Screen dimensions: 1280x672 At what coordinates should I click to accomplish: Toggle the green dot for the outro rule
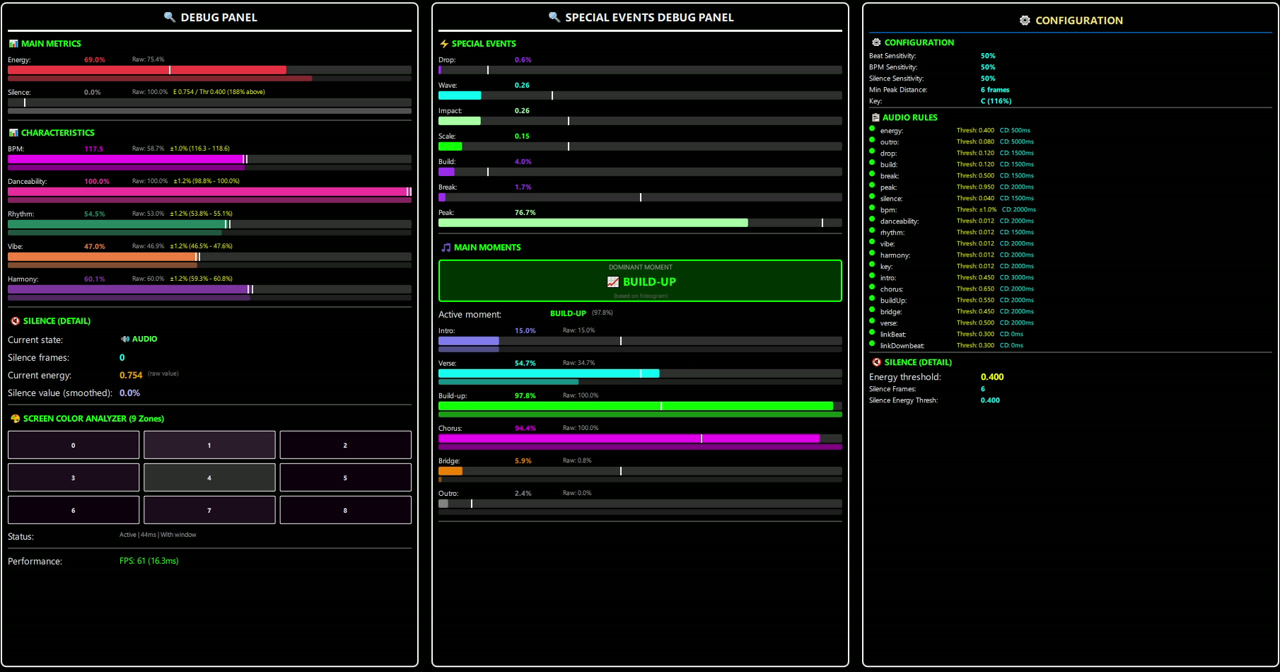[872, 141]
